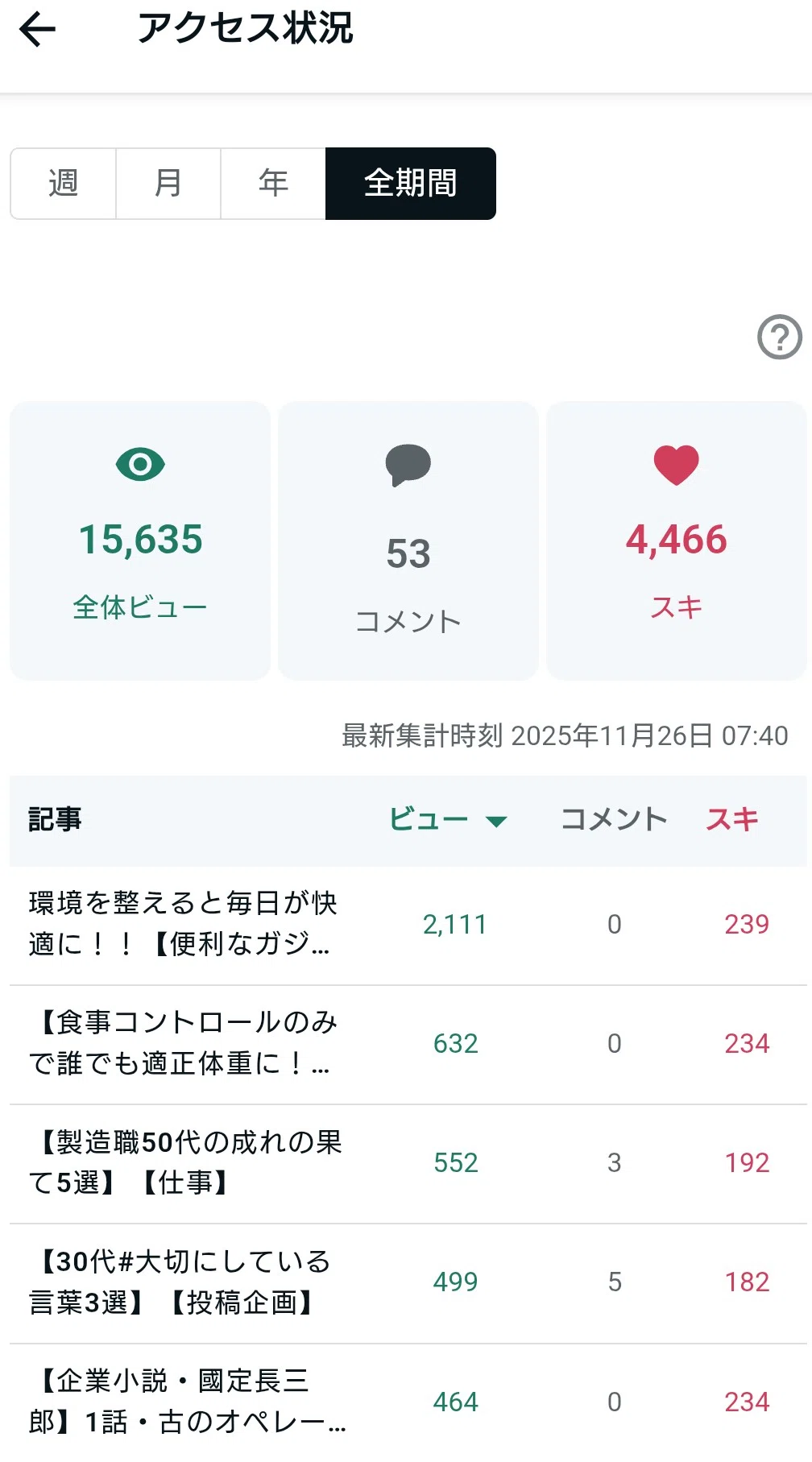Tap the red heart likes icon
The width and height of the screenshot is (812, 1462).
676,465
